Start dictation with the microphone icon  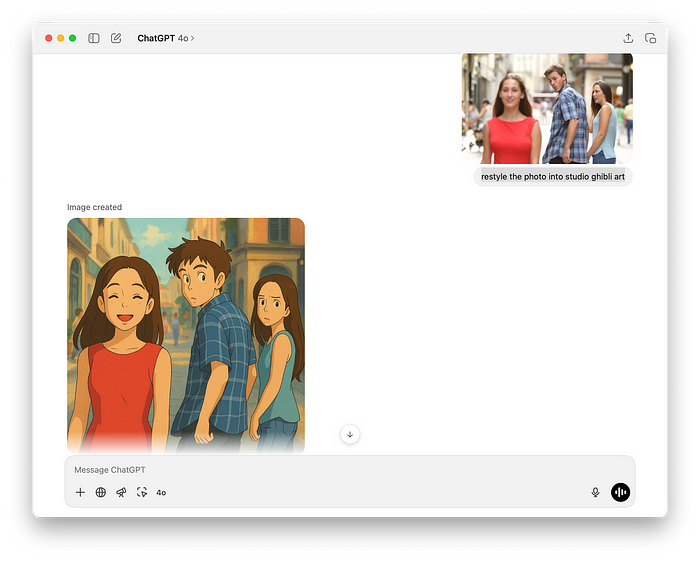[595, 492]
